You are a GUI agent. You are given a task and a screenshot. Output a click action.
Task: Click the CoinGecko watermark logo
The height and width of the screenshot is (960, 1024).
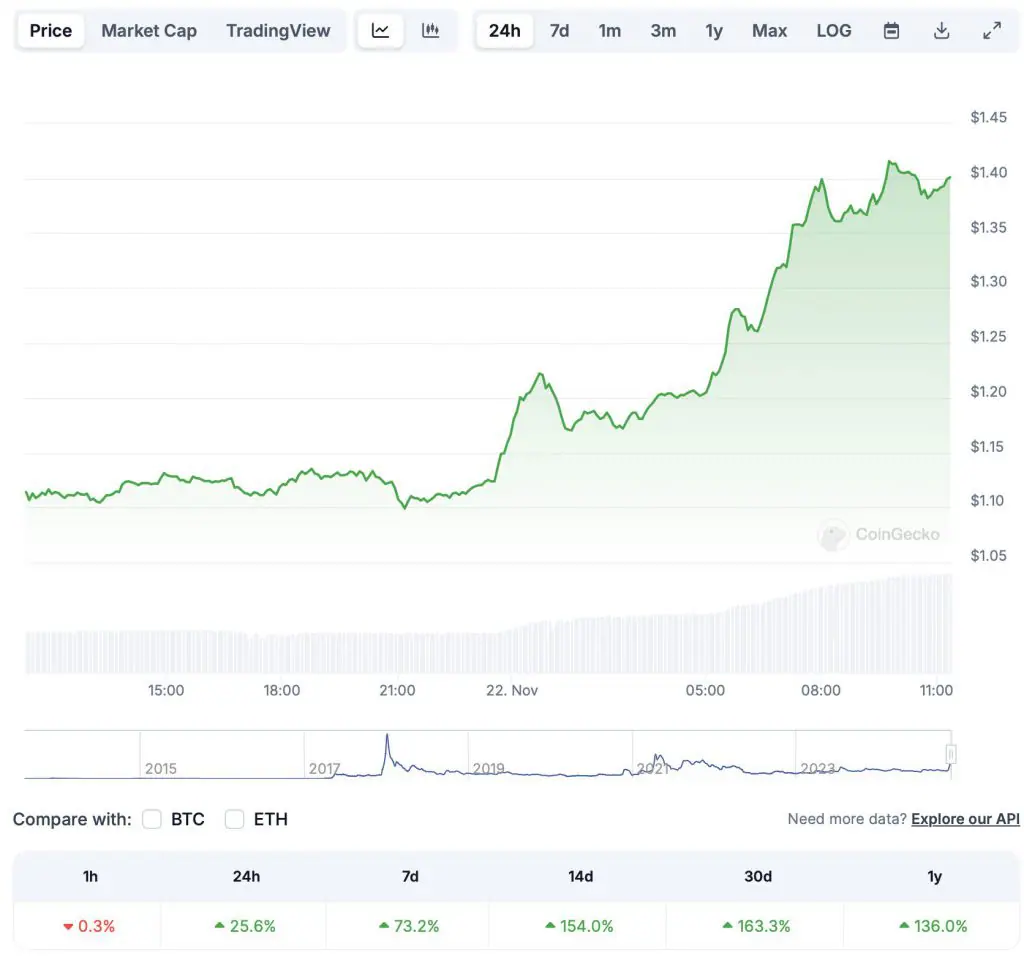click(x=880, y=535)
